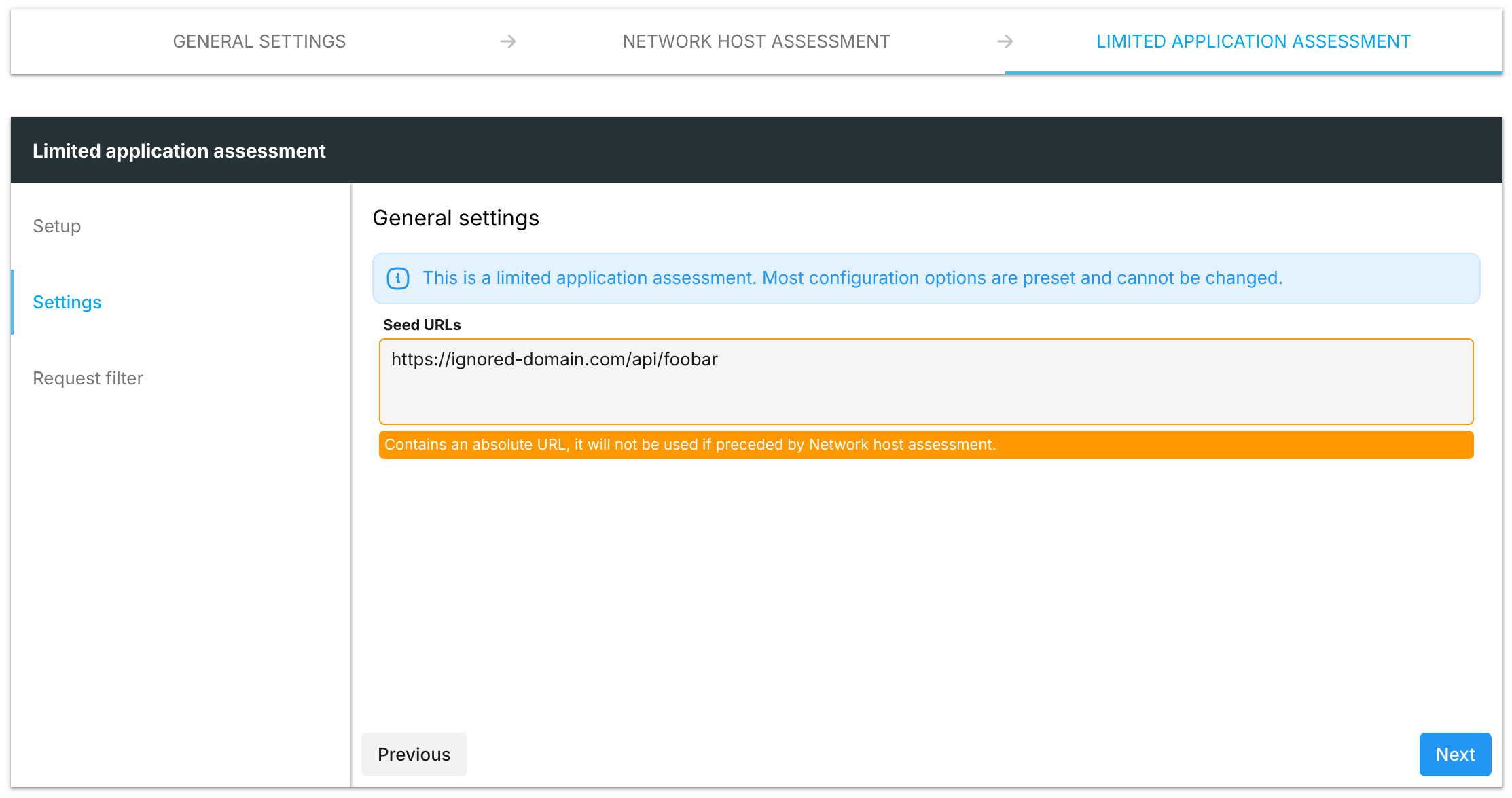Viewport: 1512px width, 798px height.
Task: Click the limited application assessment notice text
Action: tap(852, 278)
